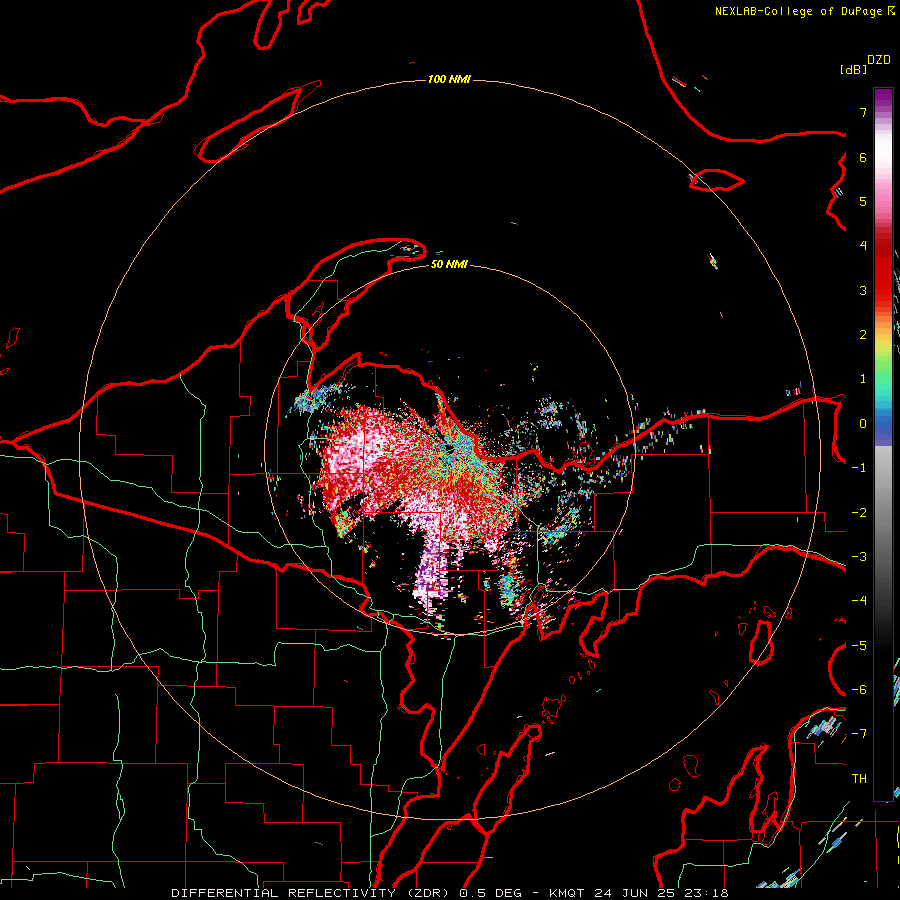The image size is (900, 900).
Task: Click the 1 value on color scale
Action: tap(863, 379)
